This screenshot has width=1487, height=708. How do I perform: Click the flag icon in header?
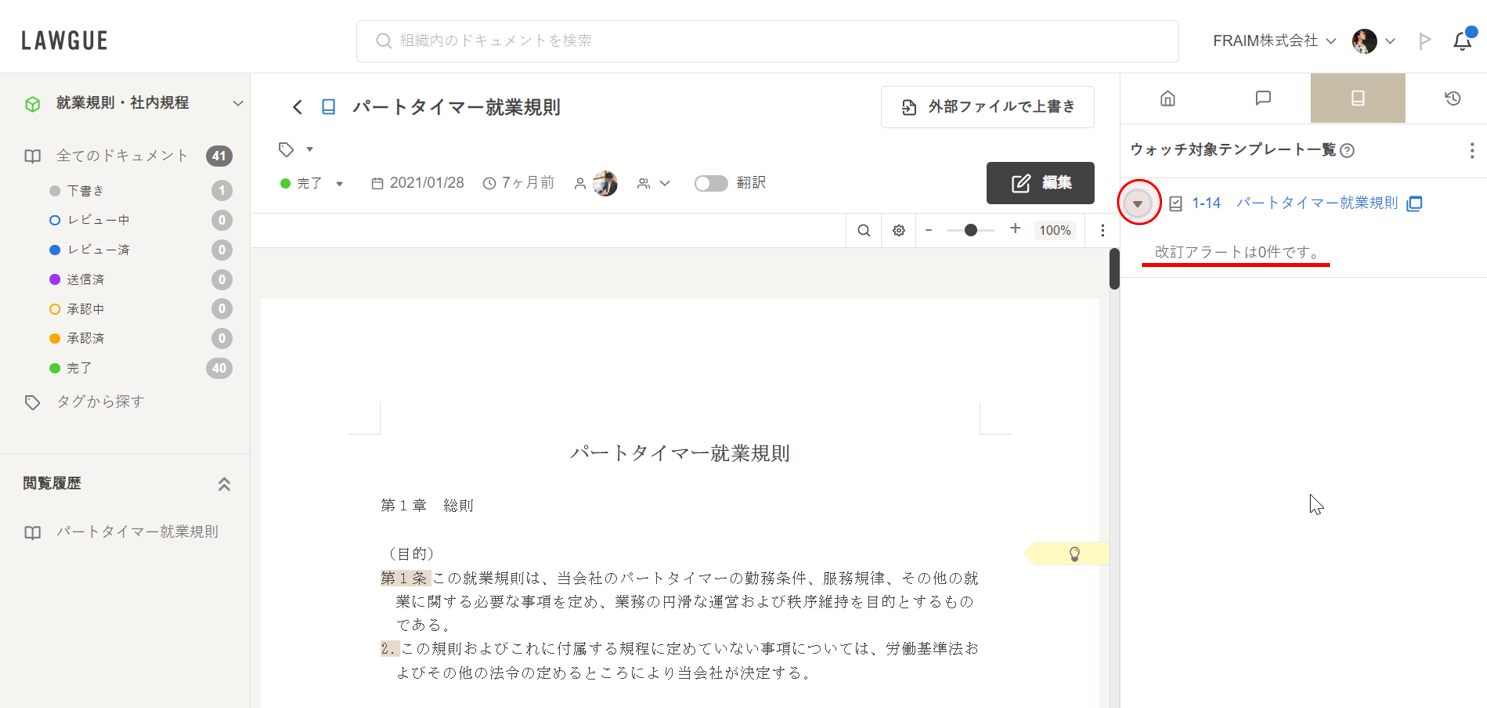[1425, 41]
